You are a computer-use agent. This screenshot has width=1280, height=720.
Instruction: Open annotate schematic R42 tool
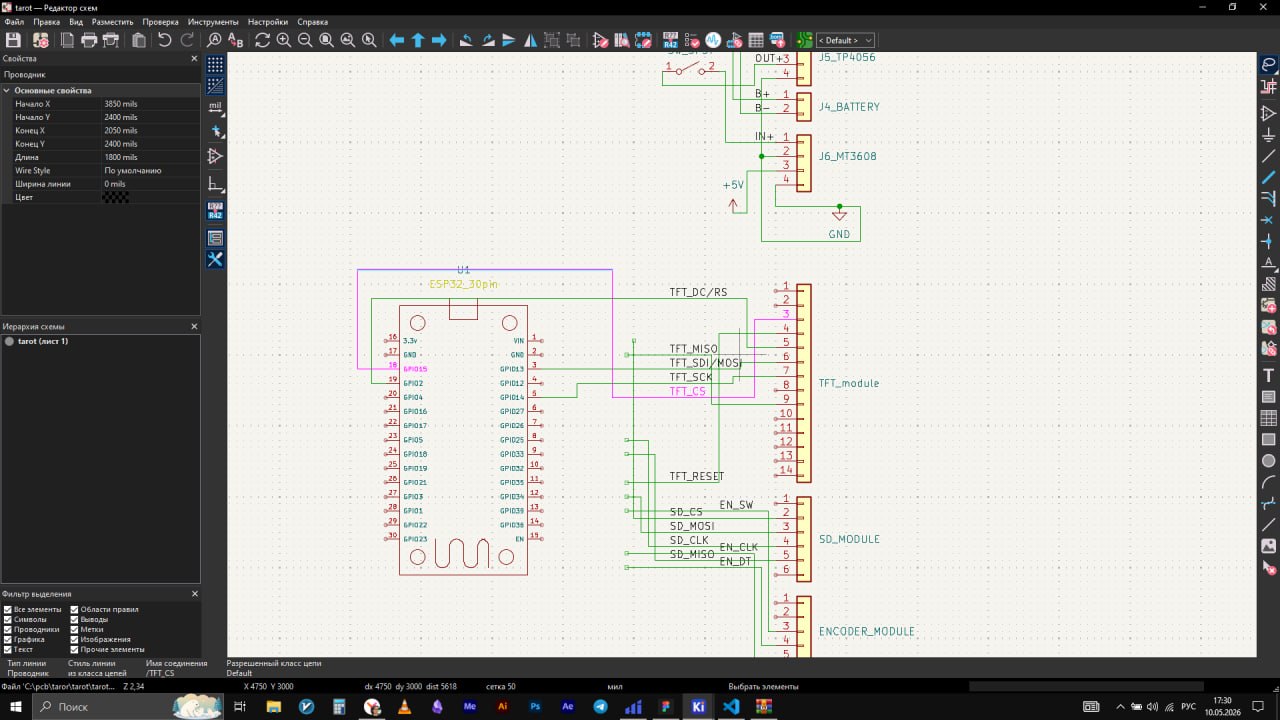click(x=670, y=40)
